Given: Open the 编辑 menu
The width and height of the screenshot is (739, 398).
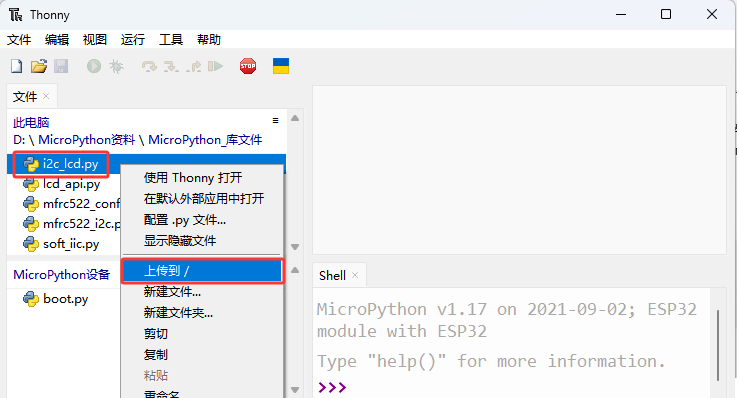Looking at the screenshot, I should tap(57, 40).
